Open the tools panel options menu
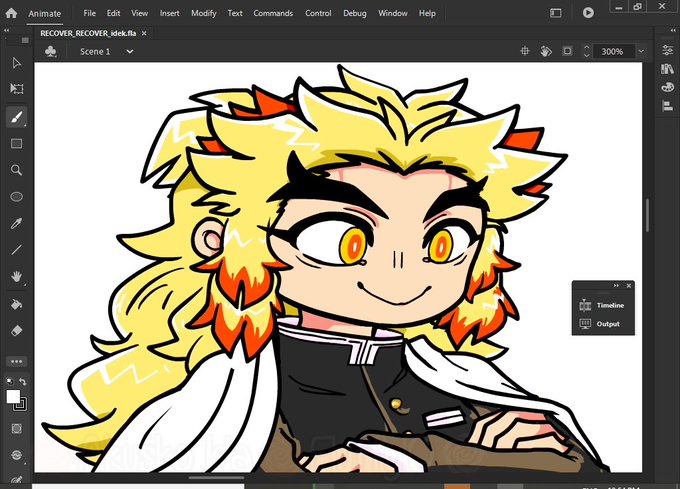Viewport: 680px width, 489px height. click(25, 40)
